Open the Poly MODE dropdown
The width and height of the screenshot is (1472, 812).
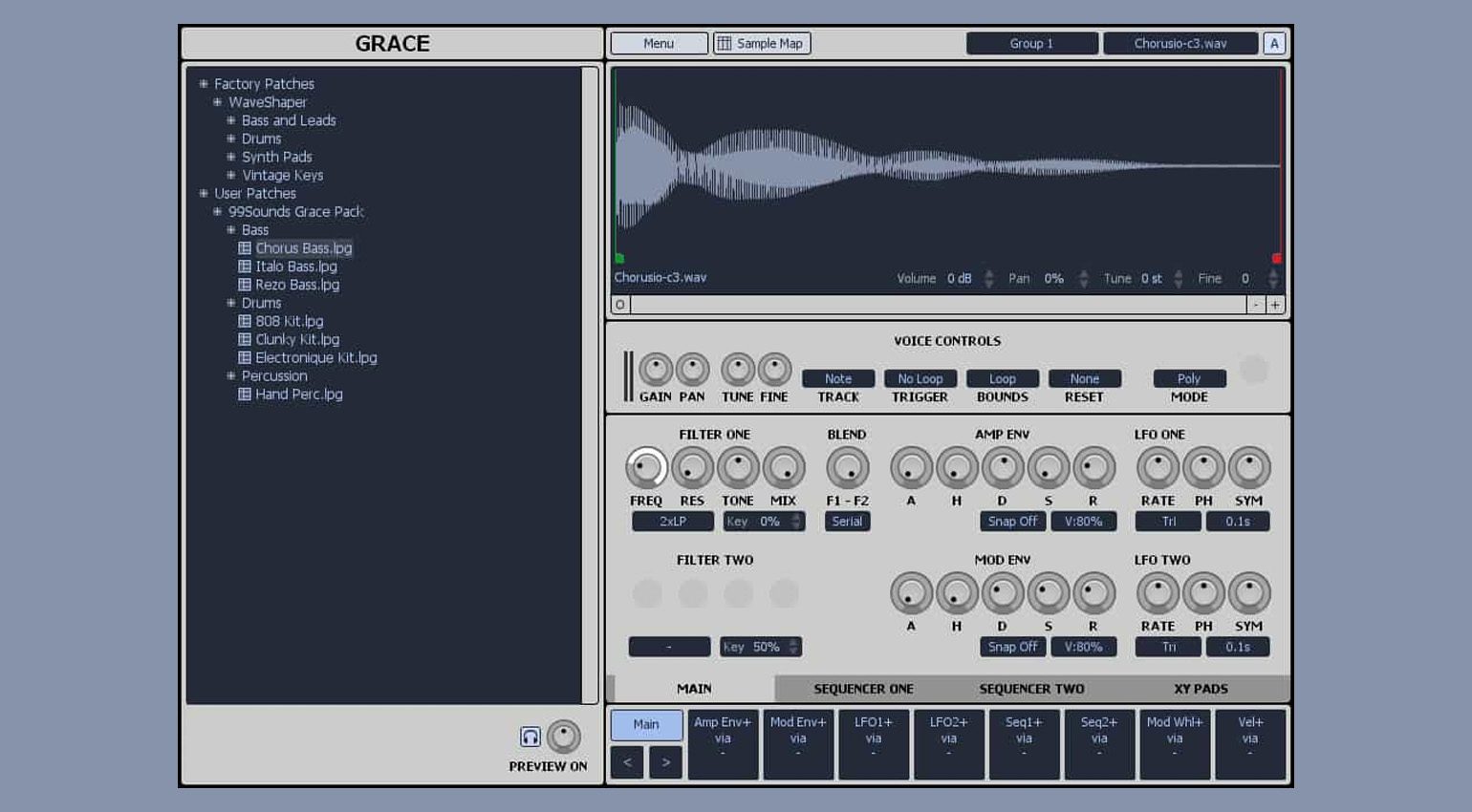tap(1189, 378)
